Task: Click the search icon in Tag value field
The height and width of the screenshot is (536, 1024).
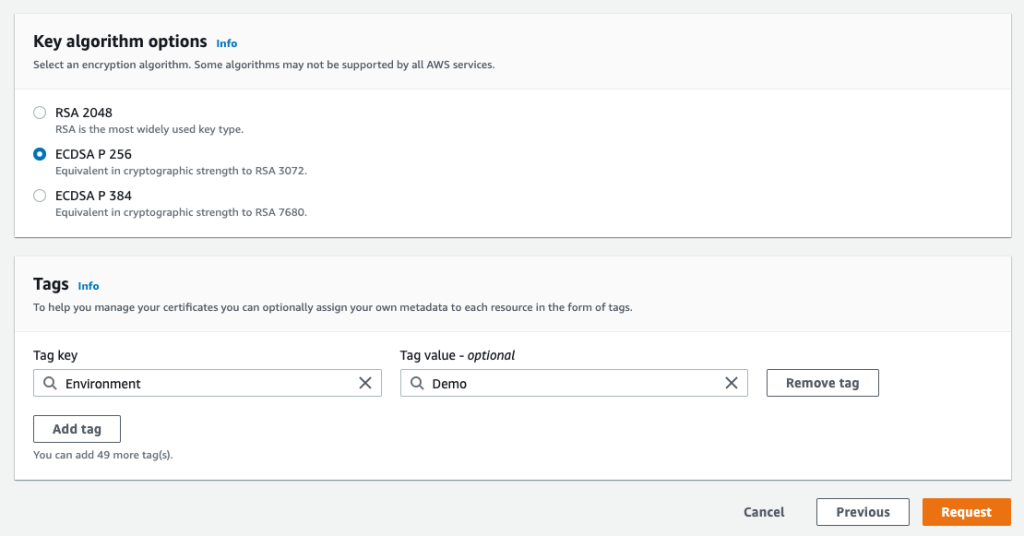Action: tap(415, 383)
